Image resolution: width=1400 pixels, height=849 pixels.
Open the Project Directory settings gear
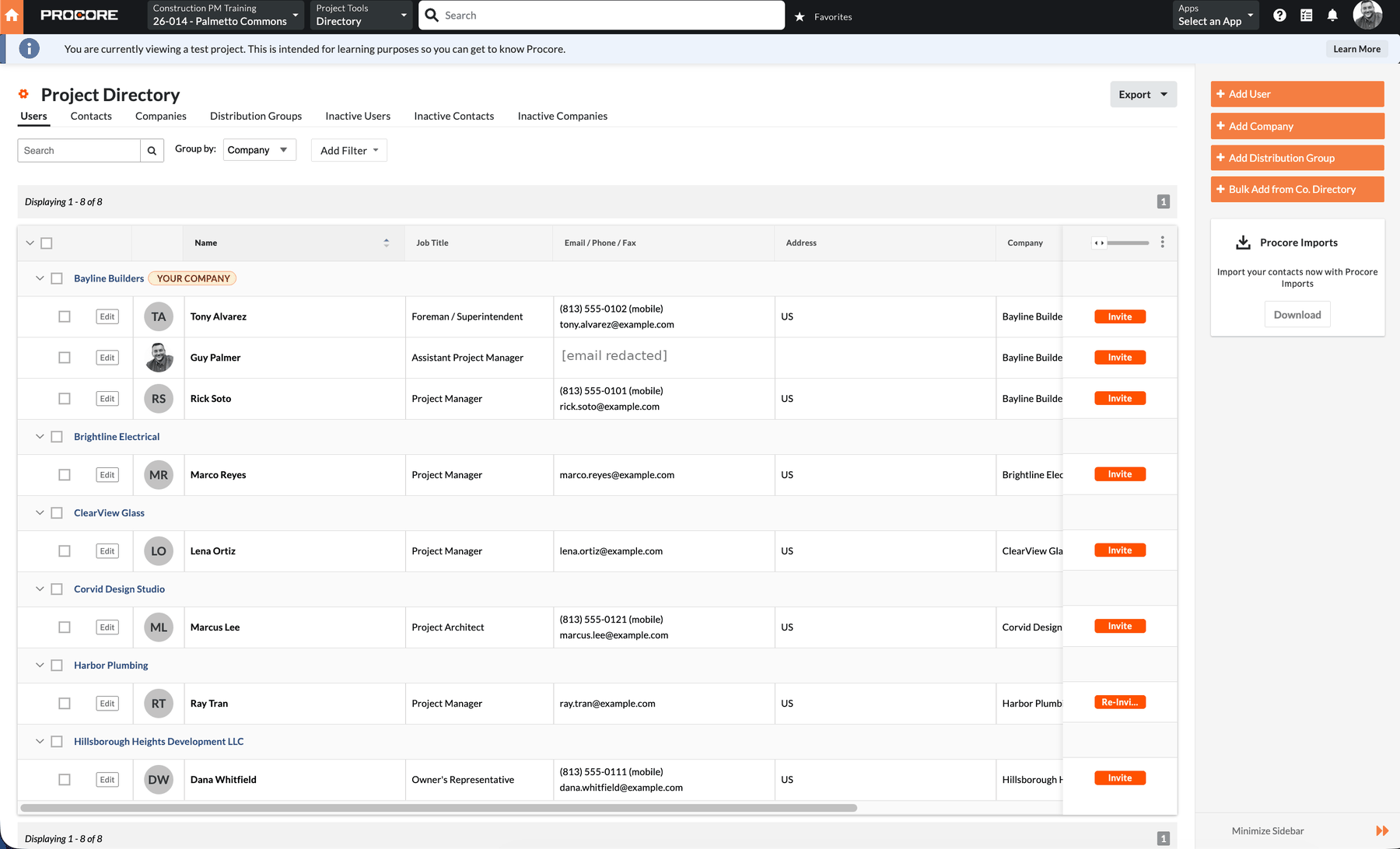23,94
